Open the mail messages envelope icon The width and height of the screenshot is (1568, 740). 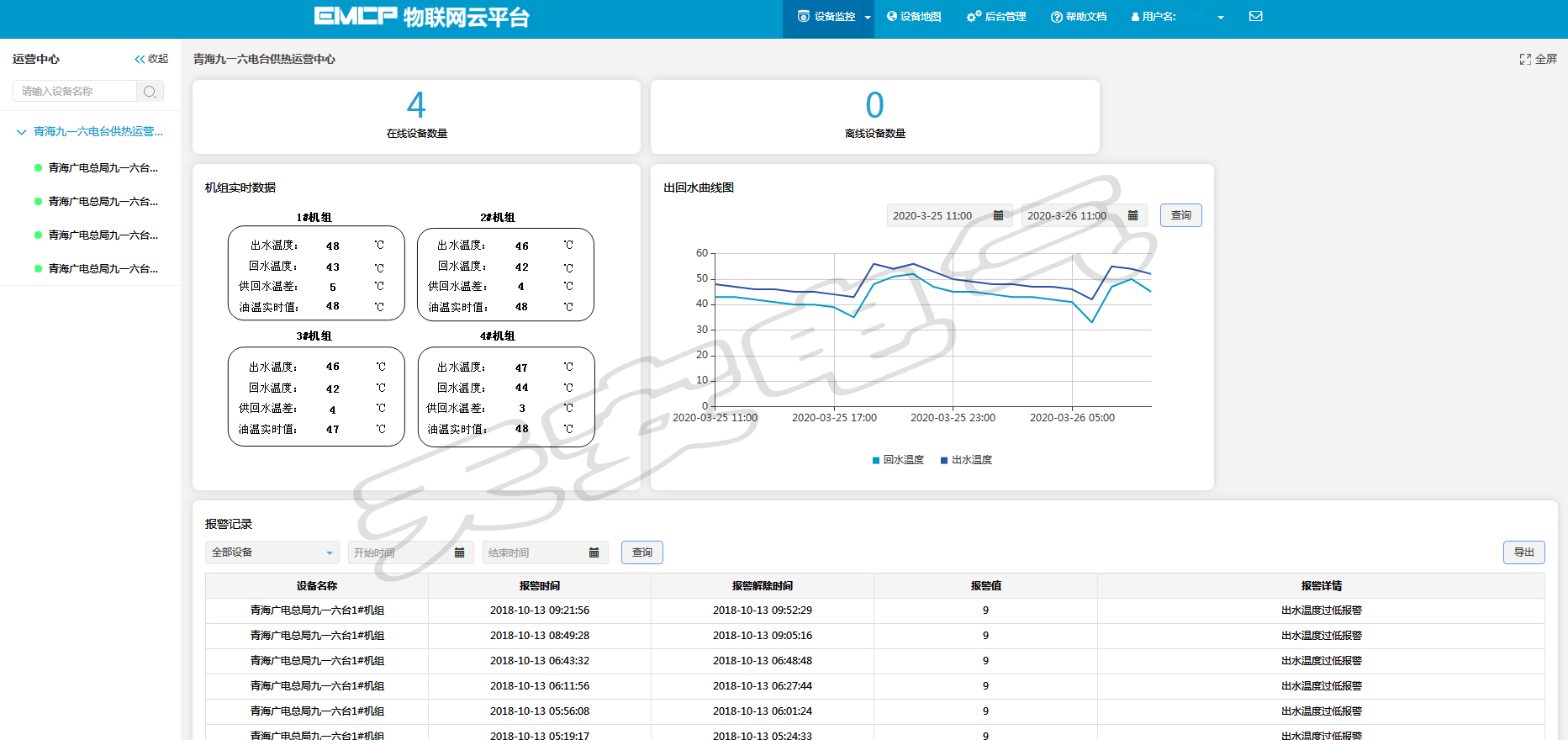(x=1256, y=16)
